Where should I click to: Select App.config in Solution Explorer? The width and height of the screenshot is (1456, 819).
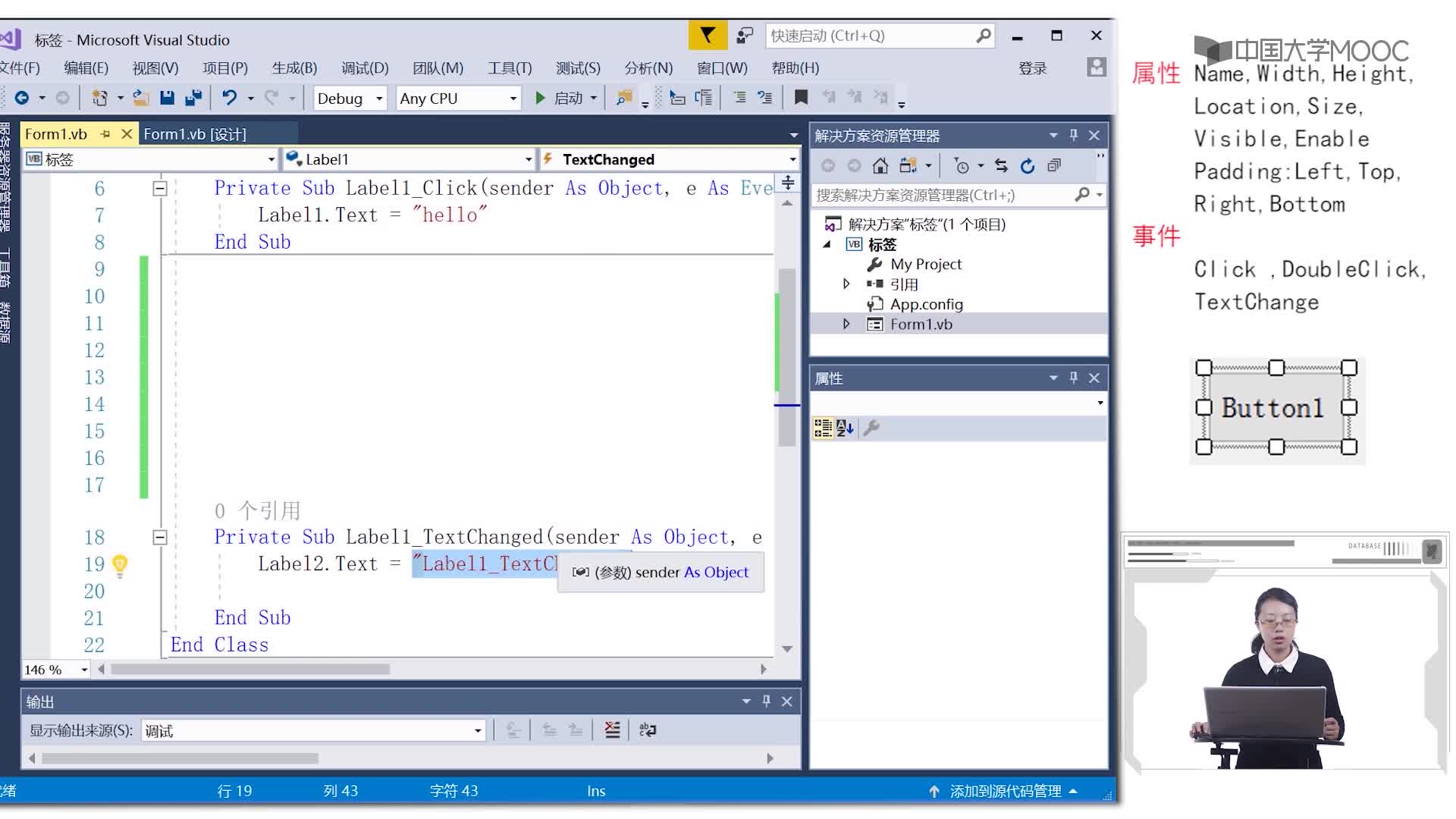(x=927, y=304)
